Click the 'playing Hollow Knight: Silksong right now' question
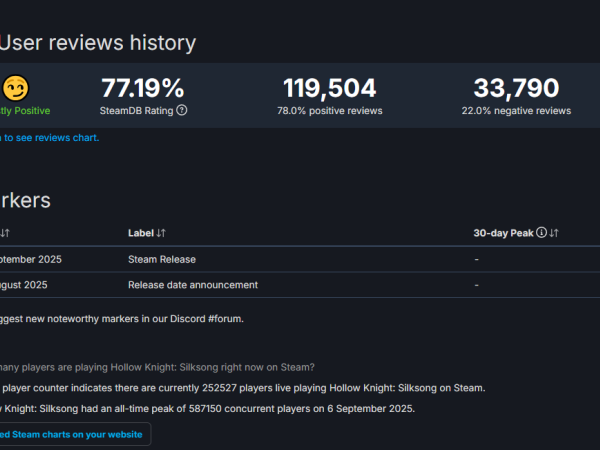 [x=157, y=367]
